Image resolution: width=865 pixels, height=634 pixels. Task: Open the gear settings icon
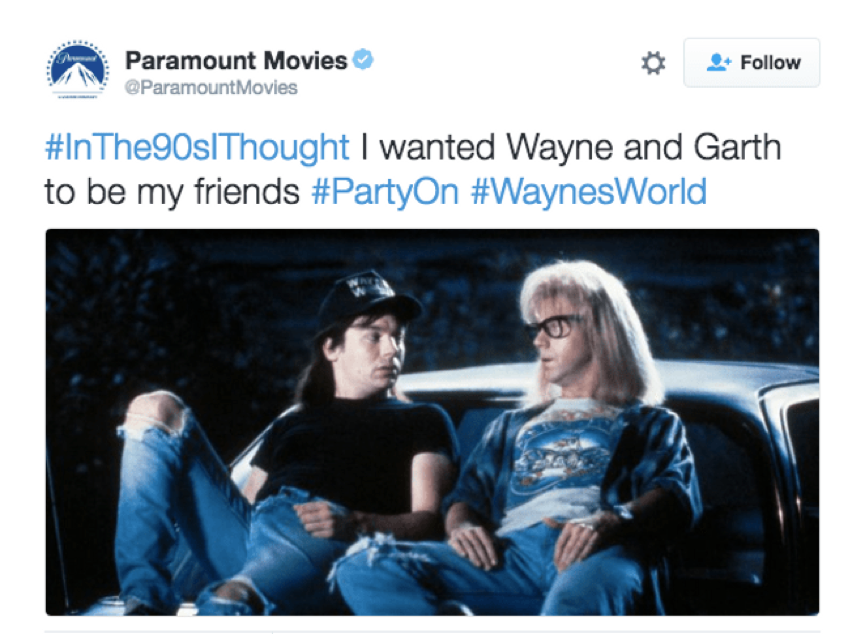tap(653, 63)
